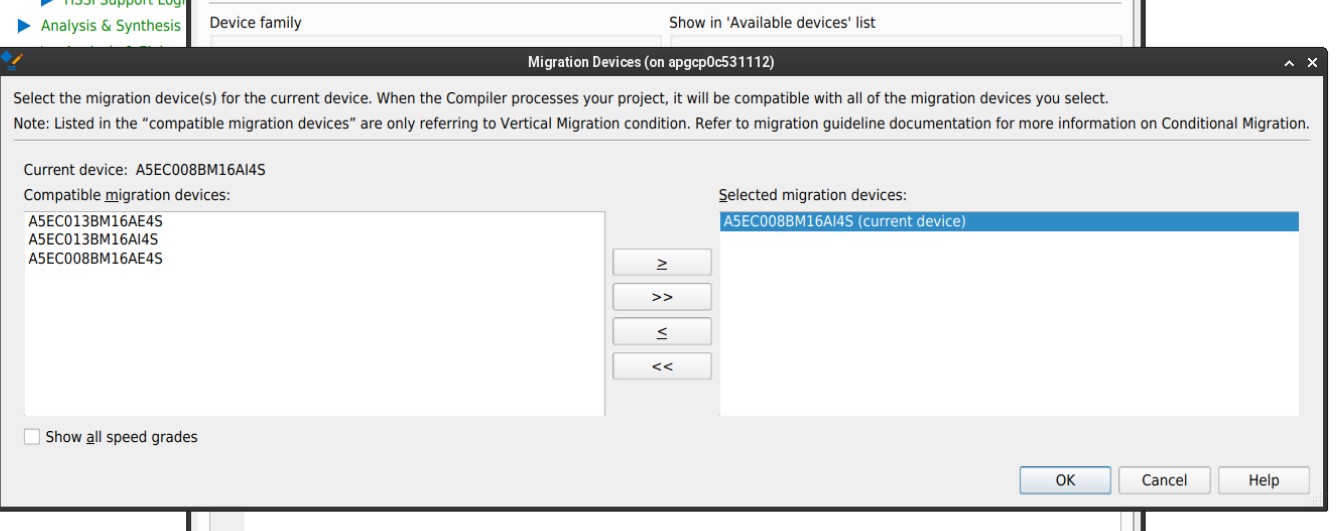
Task: Select A5EC013BM16AI4S in compatible devices list
Action: 93,240
